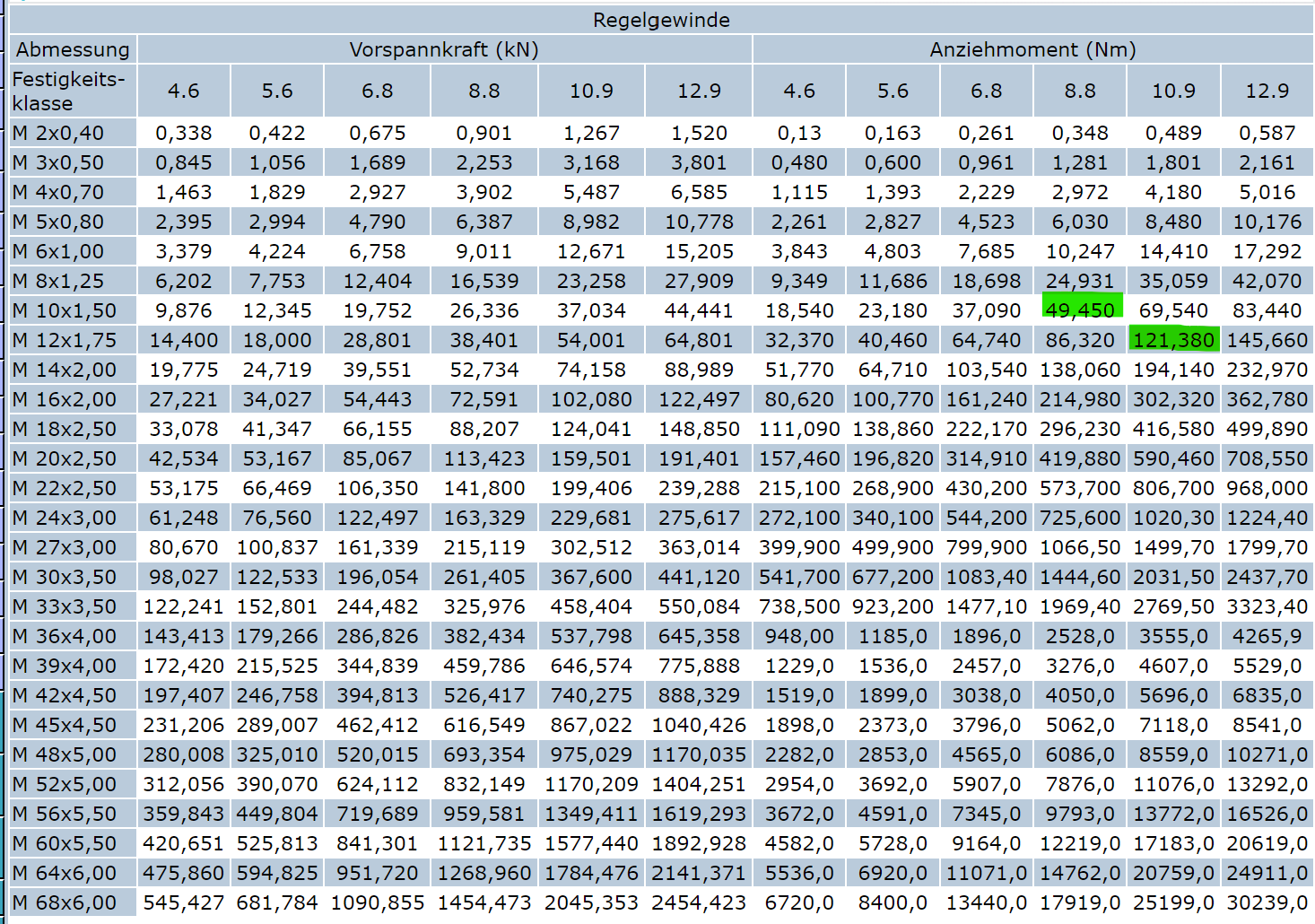Click the M 5x0,80 row label
1315x924 pixels.
73,222
